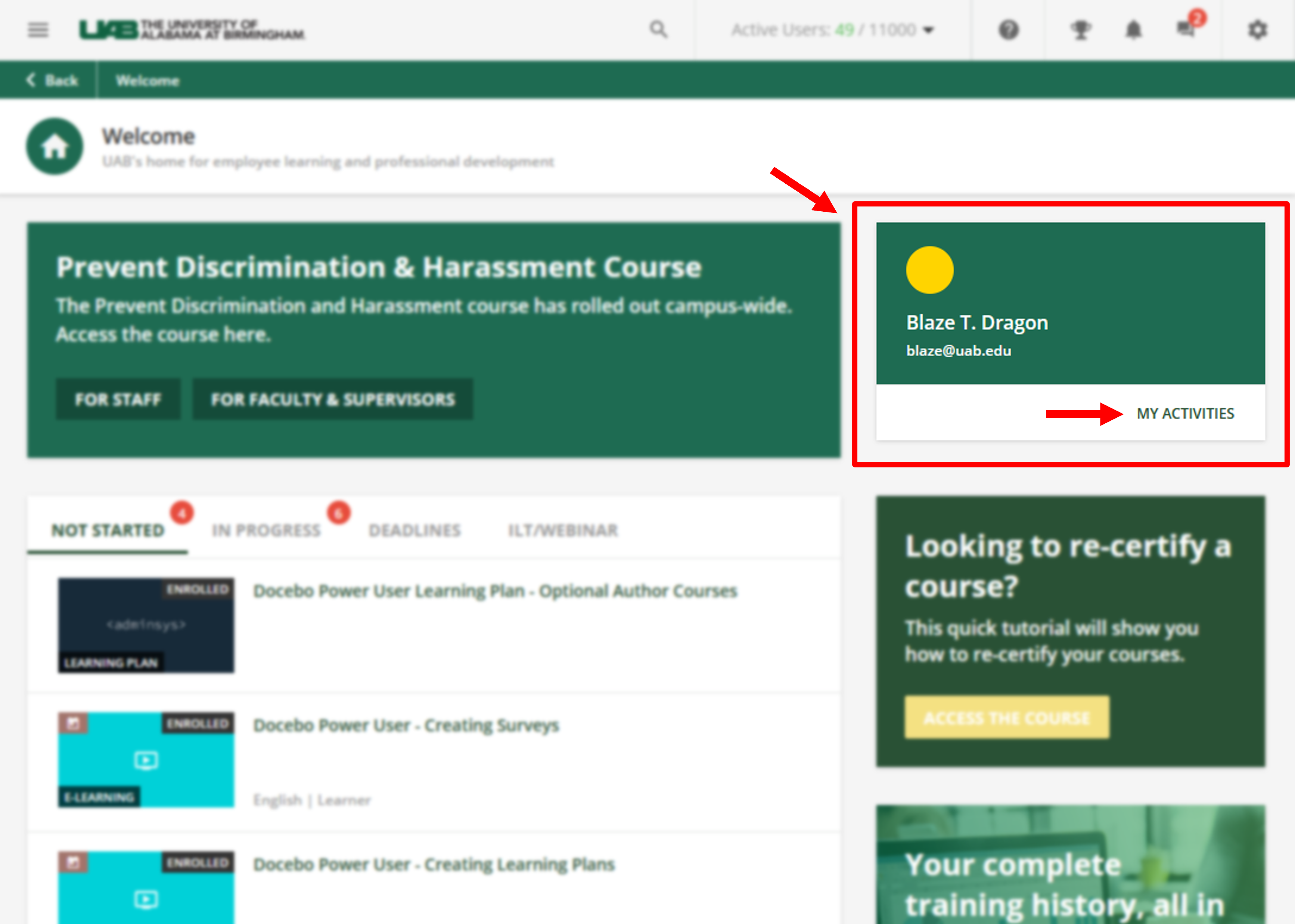Screen dimensions: 1295x924
Task: Open Docebo Power User Creating Surveys thumbnail
Action: [x=146, y=760]
